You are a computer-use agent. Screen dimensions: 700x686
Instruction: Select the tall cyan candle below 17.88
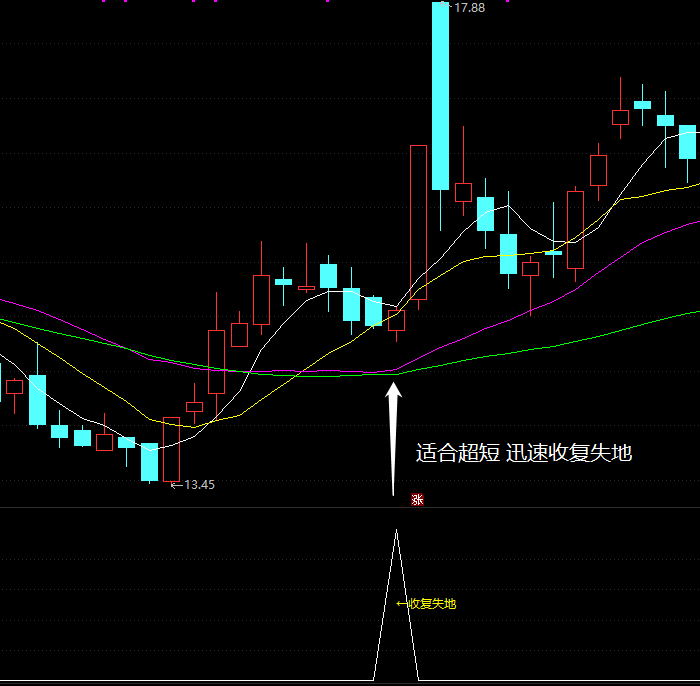440,96
